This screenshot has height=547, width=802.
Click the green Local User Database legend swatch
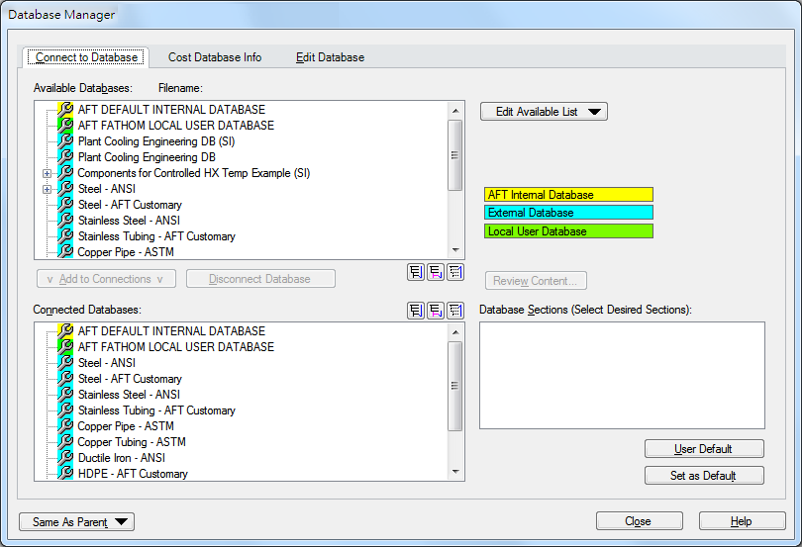(x=568, y=231)
